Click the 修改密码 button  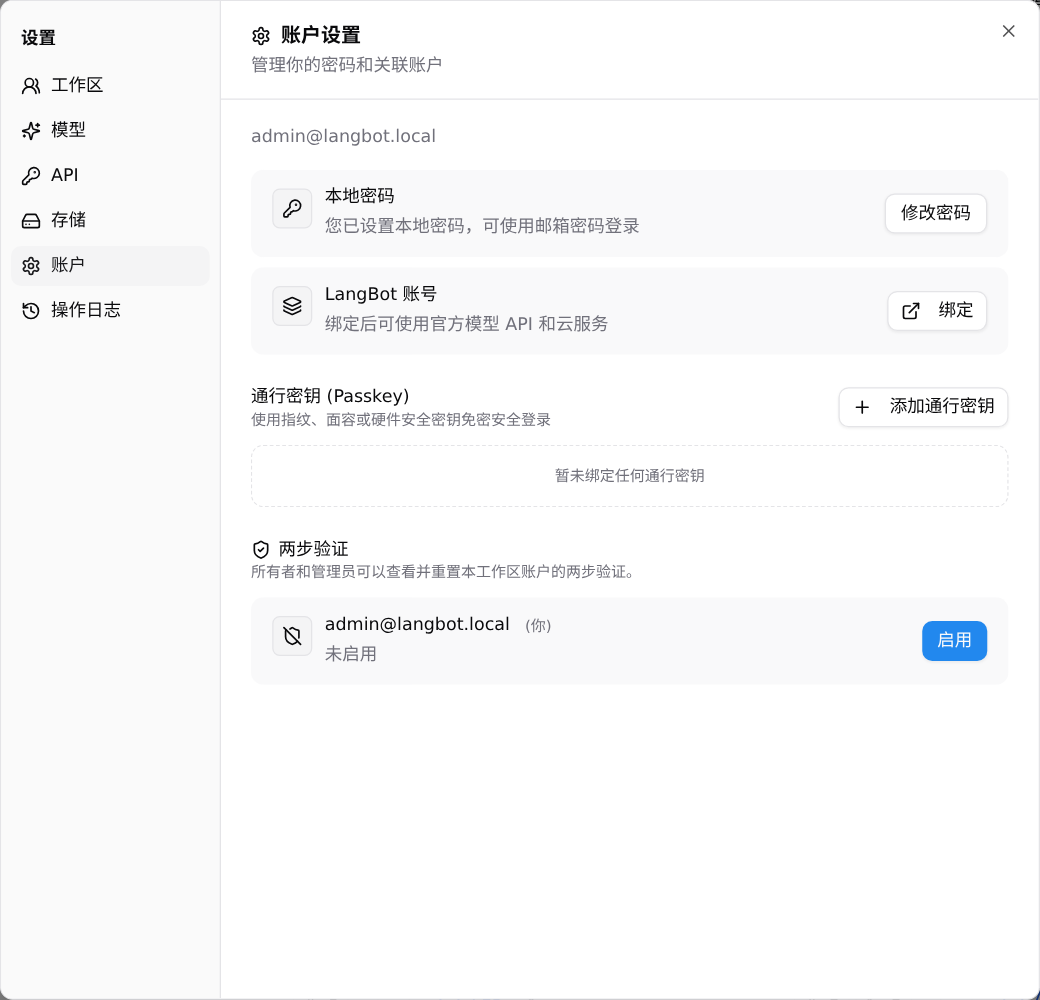pos(935,213)
